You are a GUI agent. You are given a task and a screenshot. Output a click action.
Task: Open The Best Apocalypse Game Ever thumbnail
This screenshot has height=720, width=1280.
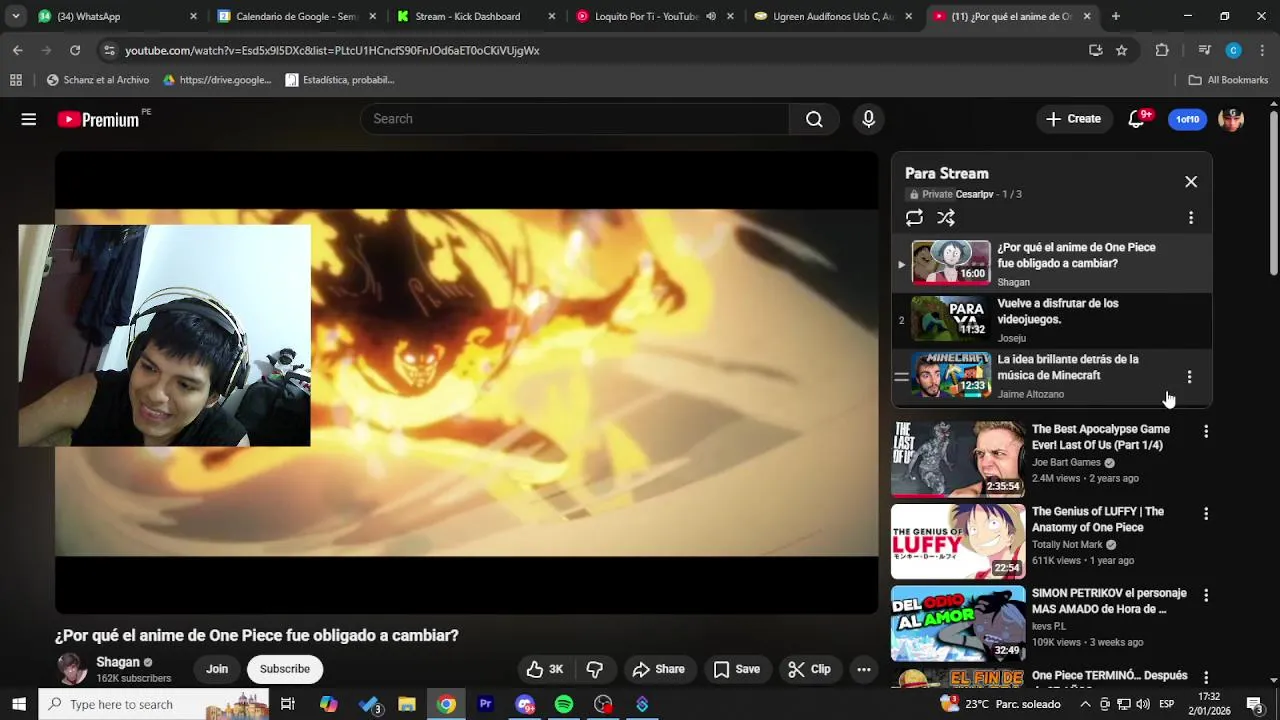click(958, 459)
